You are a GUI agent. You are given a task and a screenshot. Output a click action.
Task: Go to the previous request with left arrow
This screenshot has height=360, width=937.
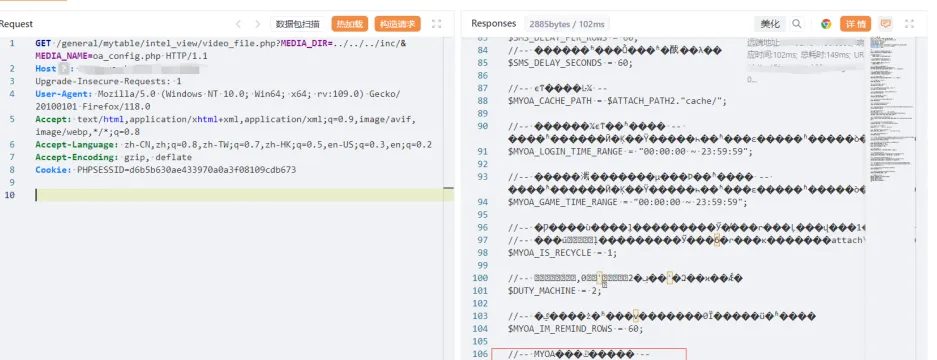(x=238, y=24)
